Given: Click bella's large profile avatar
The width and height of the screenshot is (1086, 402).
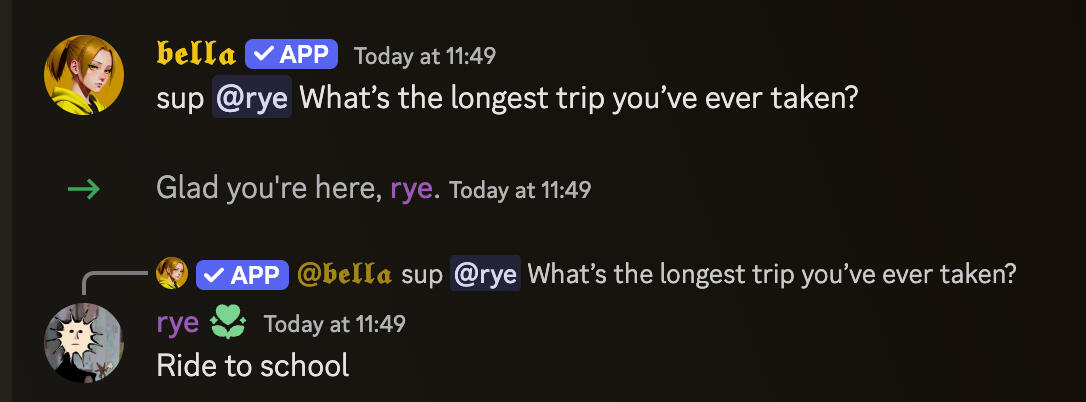Looking at the screenshot, I should tap(84, 77).
